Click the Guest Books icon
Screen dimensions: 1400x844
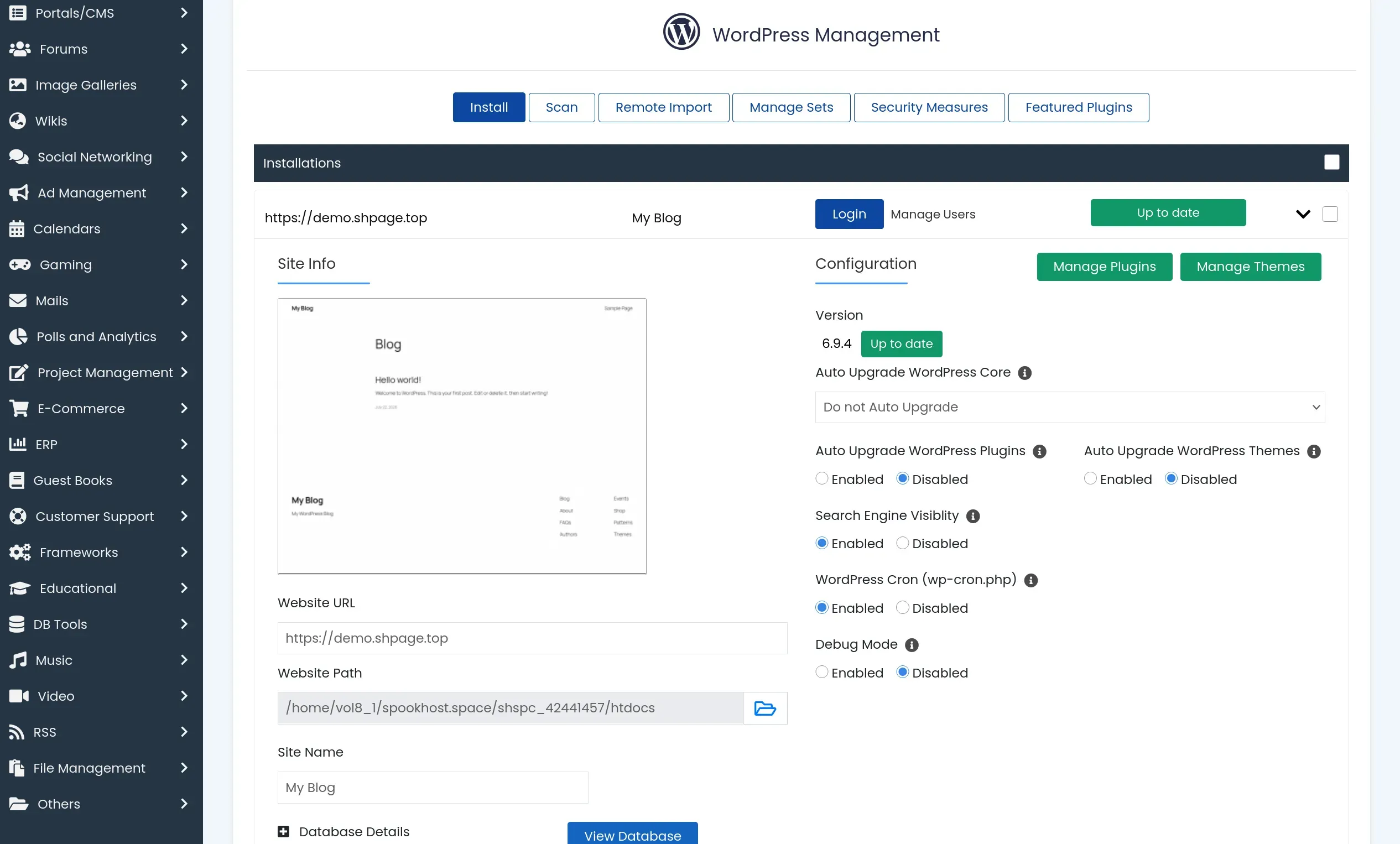point(17,480)
